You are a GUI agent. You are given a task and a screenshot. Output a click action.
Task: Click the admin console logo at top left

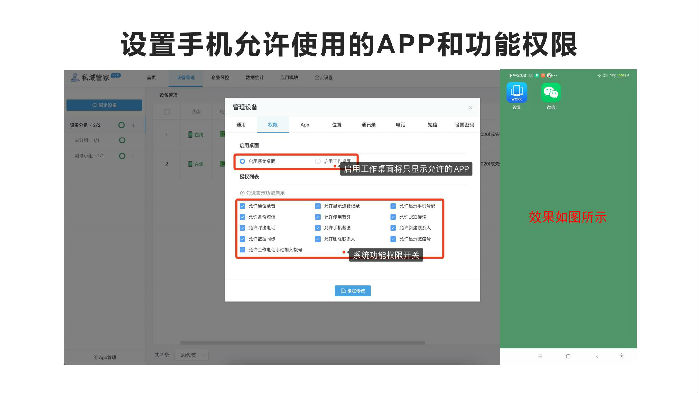pos(95,77)
